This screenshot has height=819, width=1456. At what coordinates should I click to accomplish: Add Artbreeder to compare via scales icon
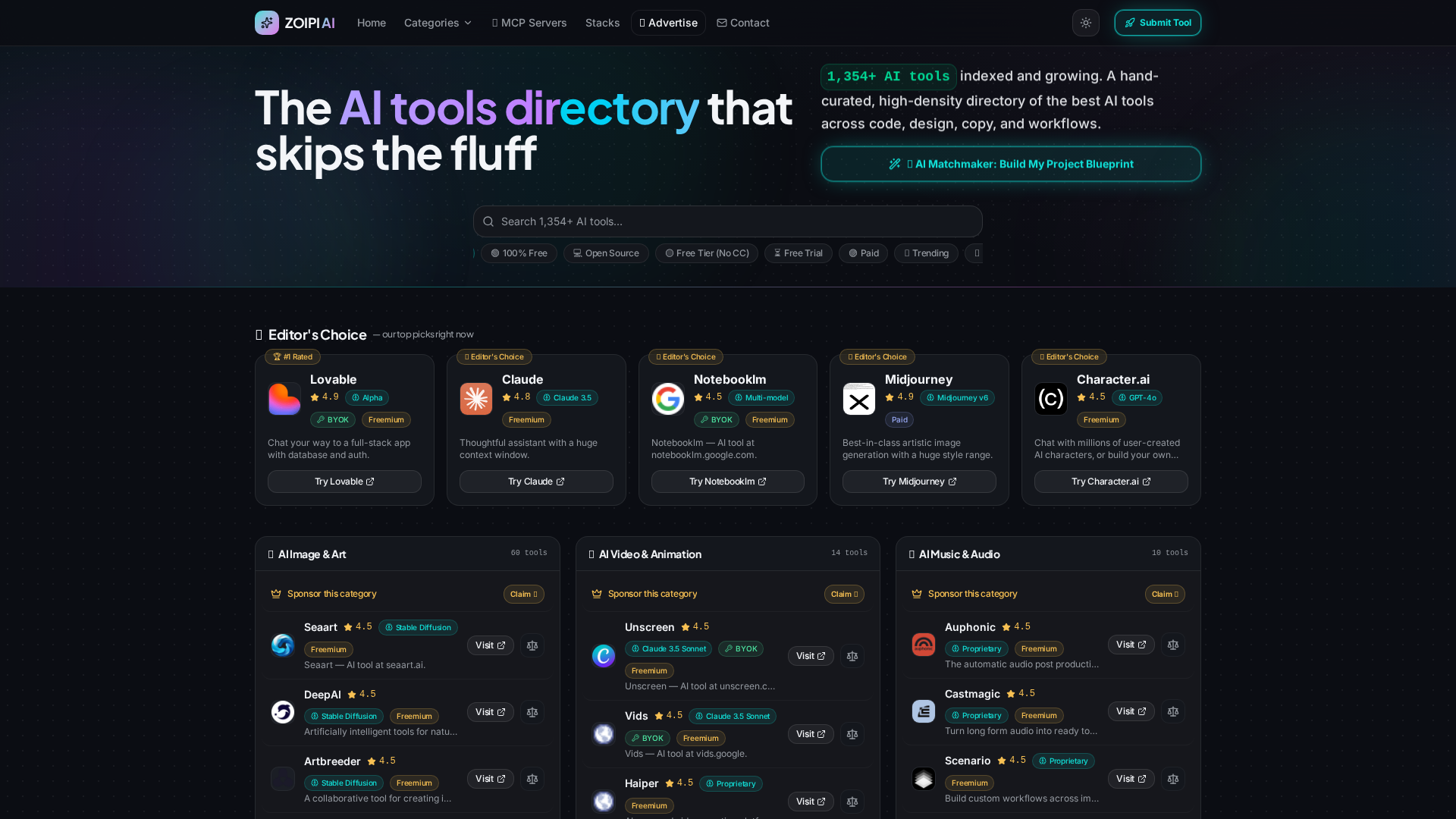tap(532, 779)
